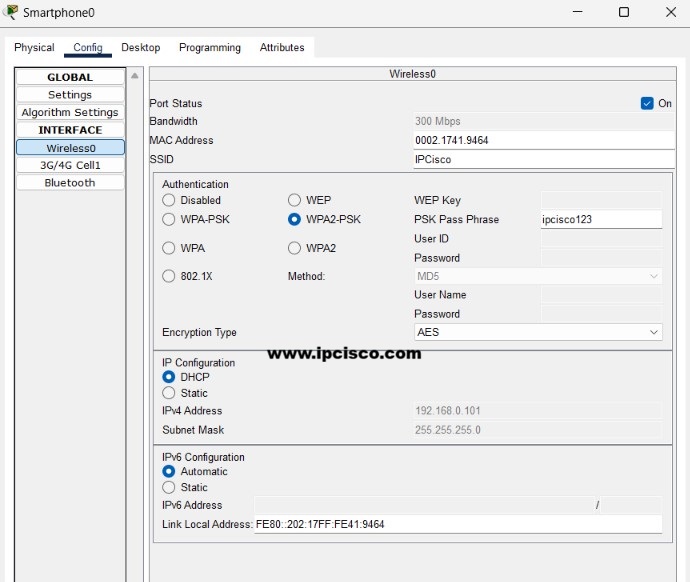
Task: Pick the plain WPA2 authentication radio
Action: (x=294, y=248)
